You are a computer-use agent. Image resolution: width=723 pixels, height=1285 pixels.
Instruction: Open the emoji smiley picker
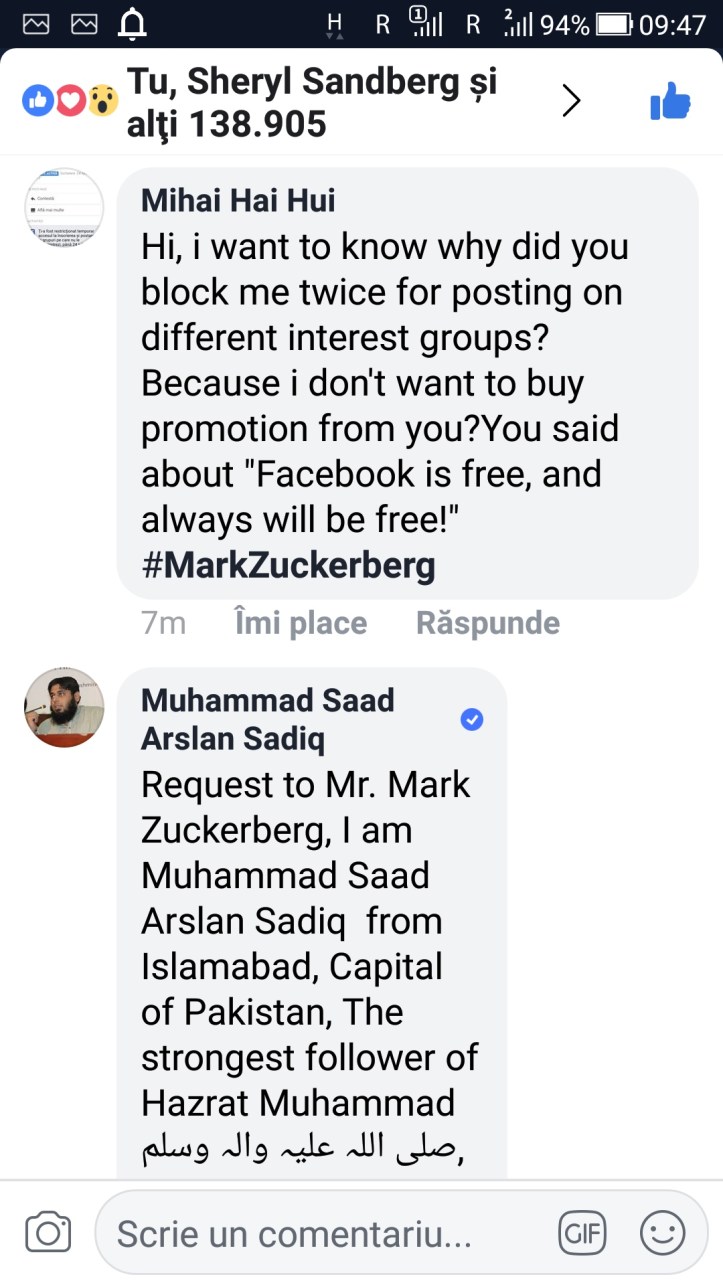660,1233
